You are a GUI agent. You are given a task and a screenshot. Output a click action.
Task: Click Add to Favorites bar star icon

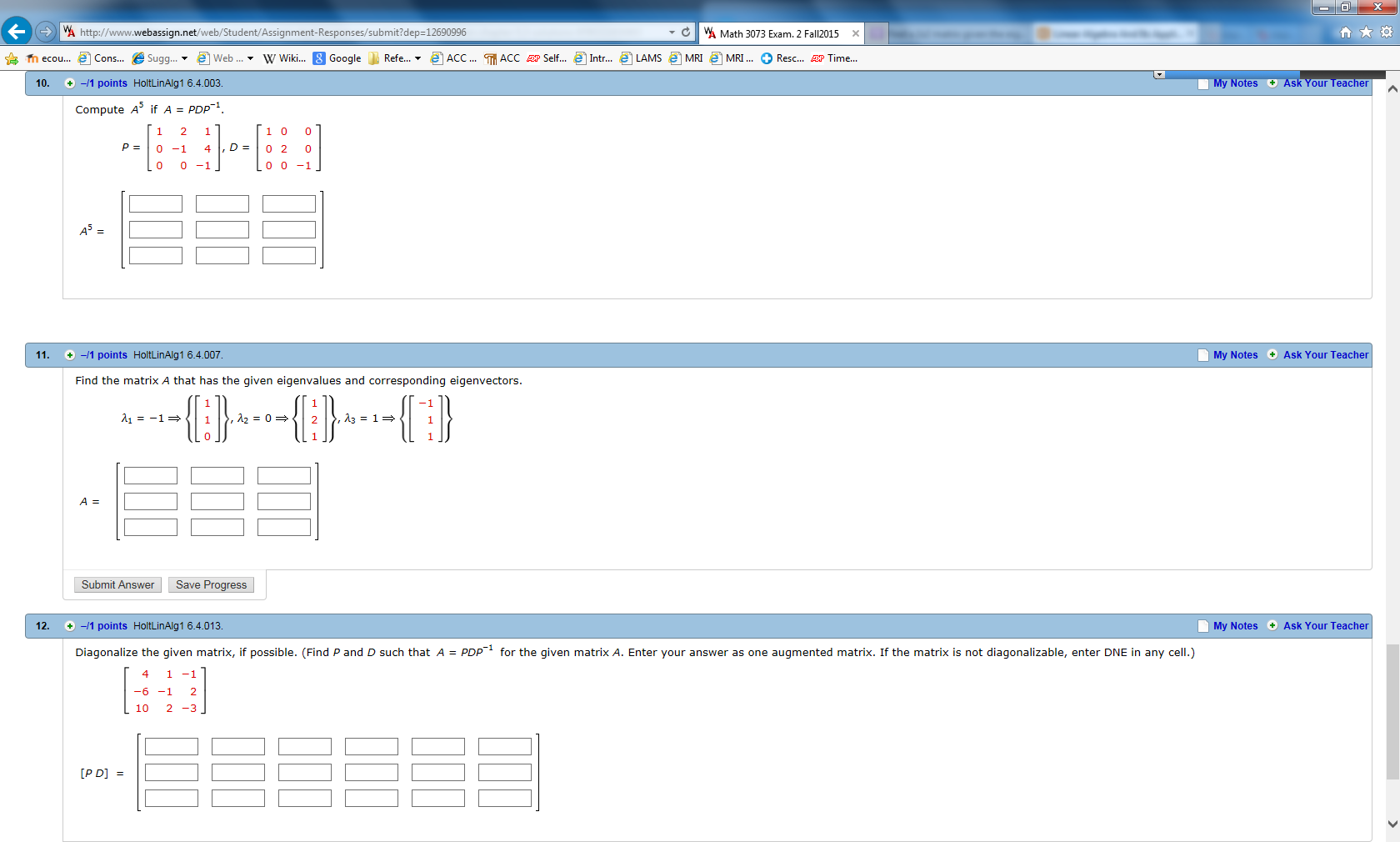tap(12, 58)
